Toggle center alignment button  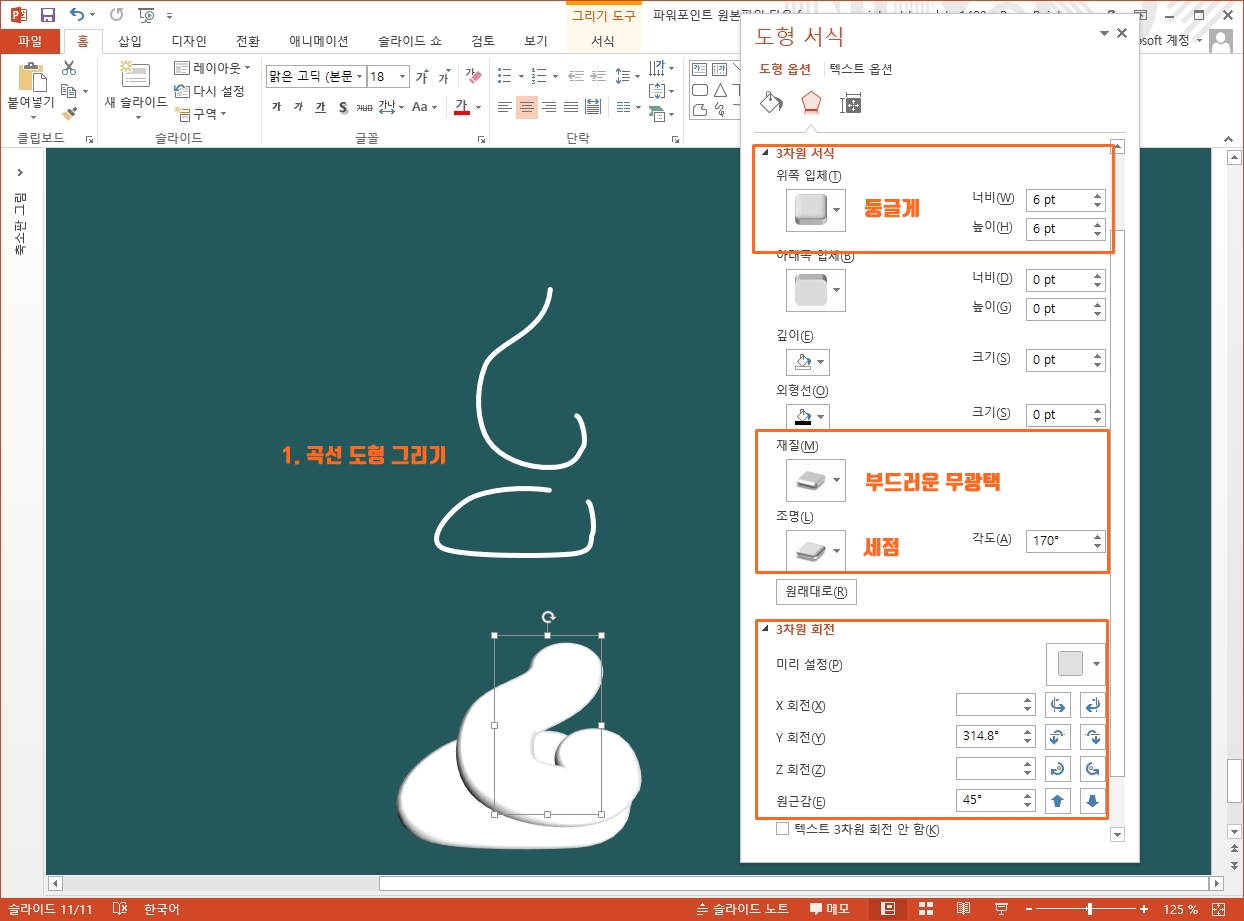click(527, 107)
